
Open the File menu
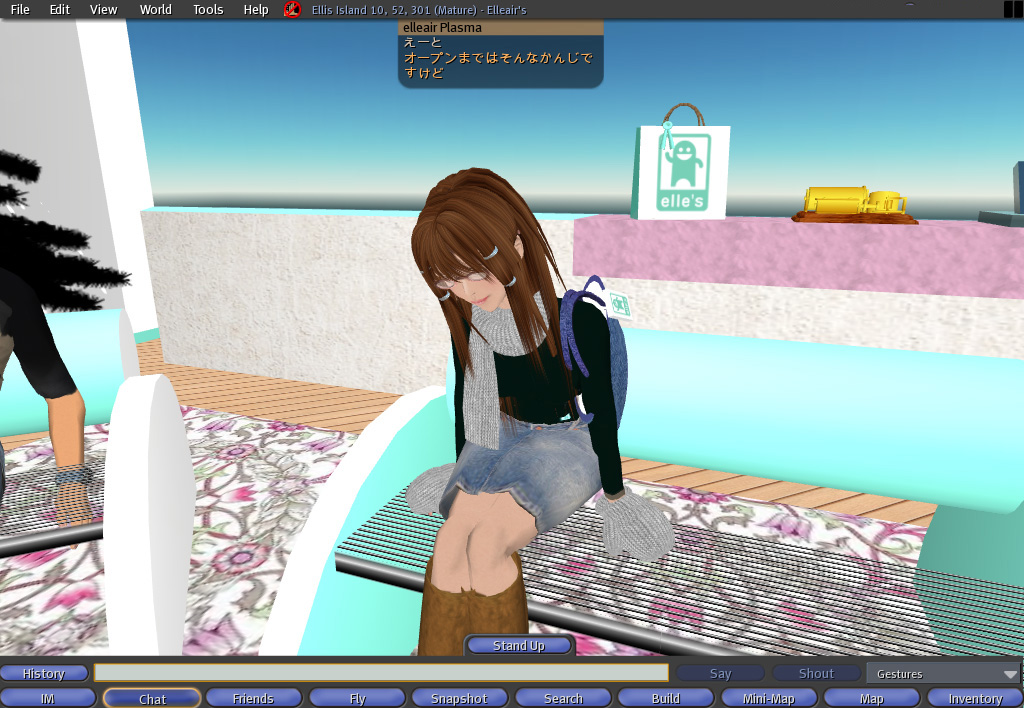[20, 10]
